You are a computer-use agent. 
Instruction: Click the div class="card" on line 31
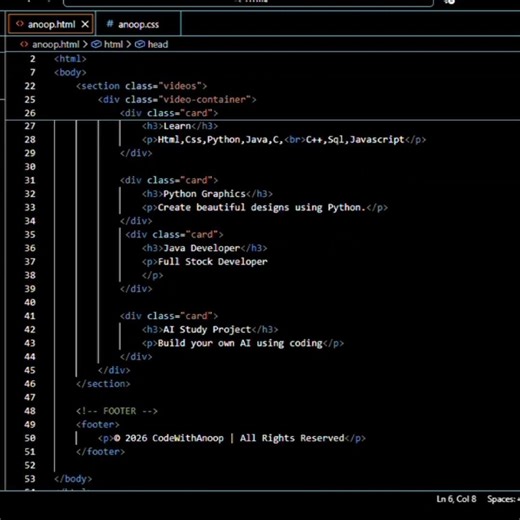169,180
